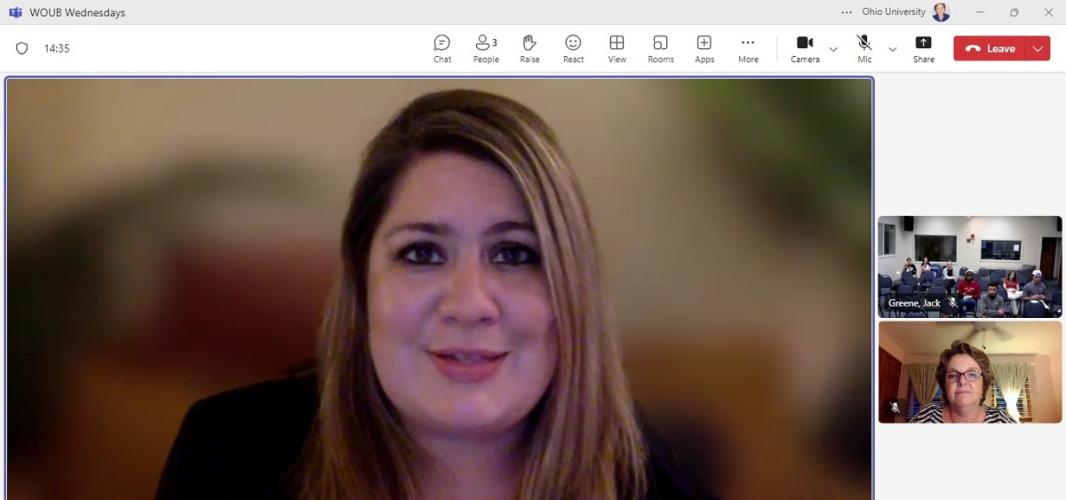This screenshot has width=1066, height=500.
Task: Unmute the Mic
Action: [864, 47]
